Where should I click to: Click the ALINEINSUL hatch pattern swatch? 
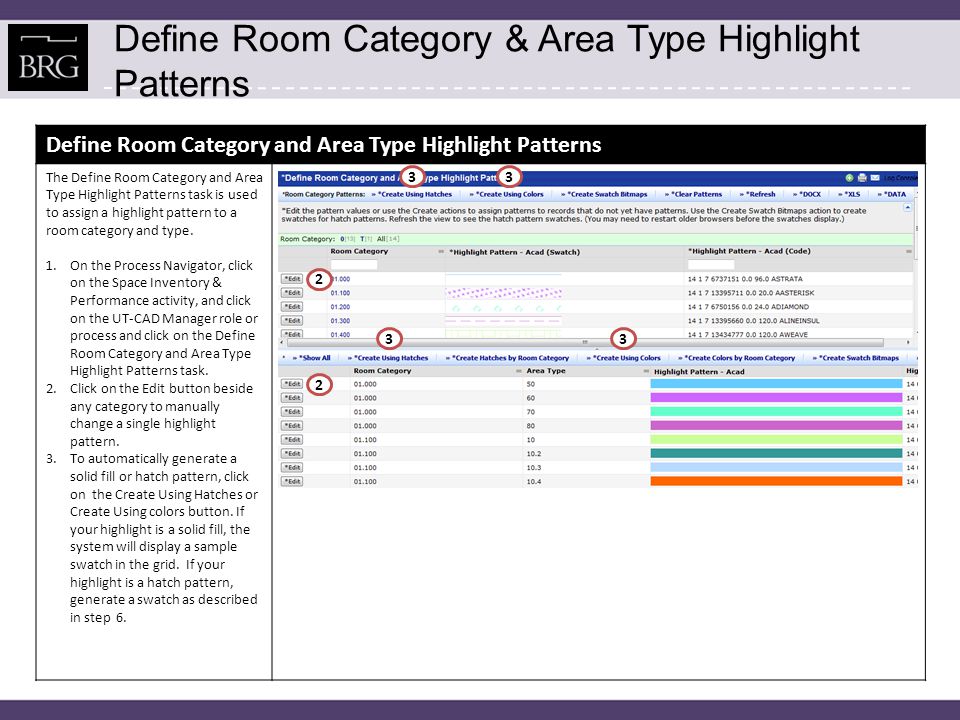503,321
